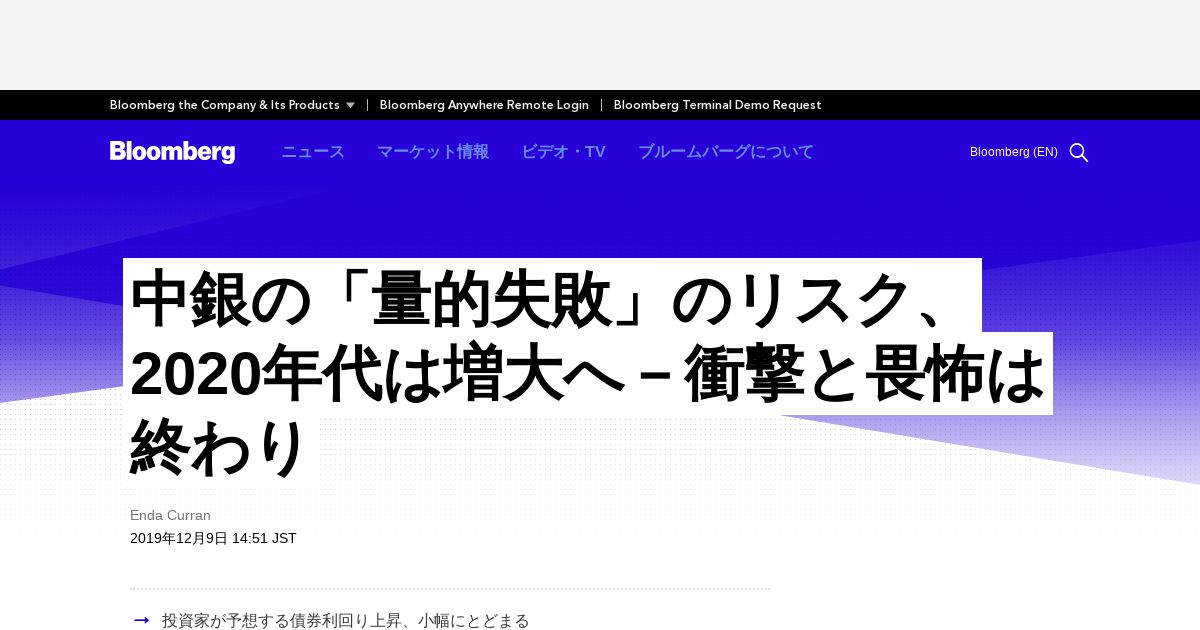Expand Bloomberg the Company & Its Products dropdown
This screenshot has width=1200, height=630.
pyautogui.click(x=232, y=105)
